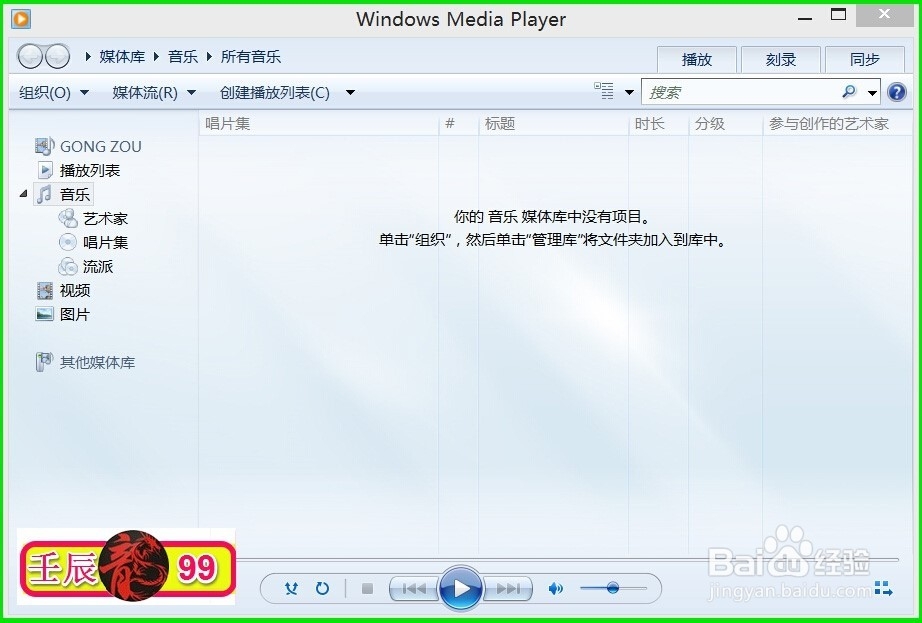Open the Help question mark icon
The width and height of the screenshot is (922, 623).
[897, 92]
